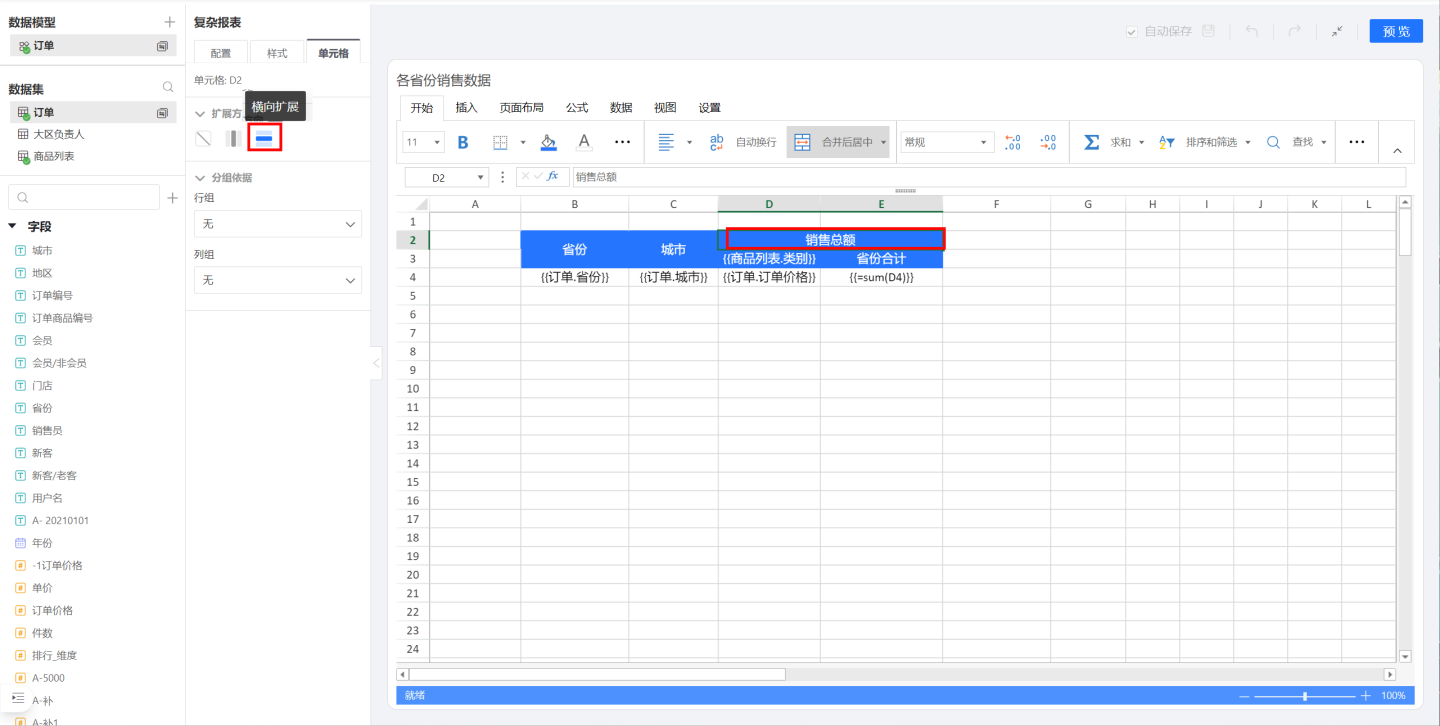Image resolution: width=1440 pixels, height=726 pixels.
Task: Select no expansion direction icon
Action: point(203,138)
